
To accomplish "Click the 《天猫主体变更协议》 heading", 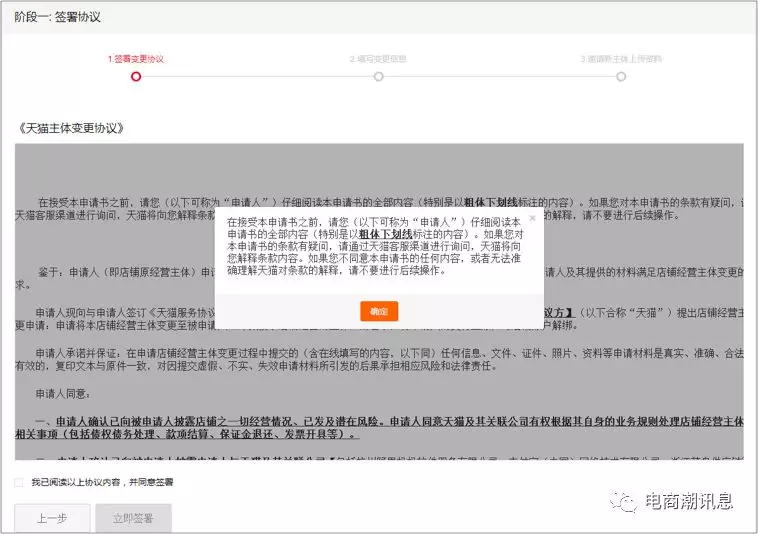I will (71, 129).
